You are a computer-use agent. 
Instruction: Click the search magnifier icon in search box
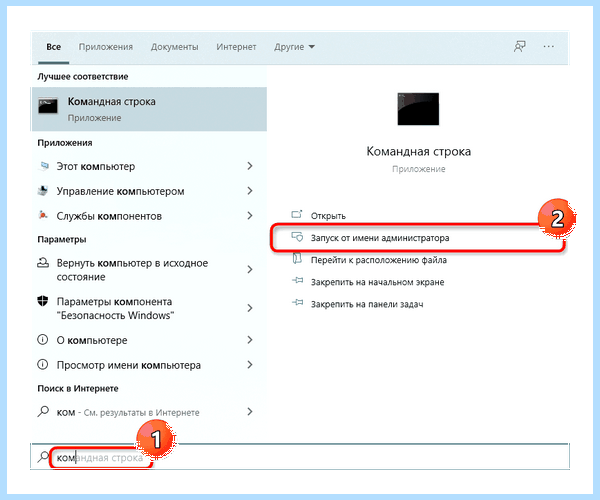point(43,457)
